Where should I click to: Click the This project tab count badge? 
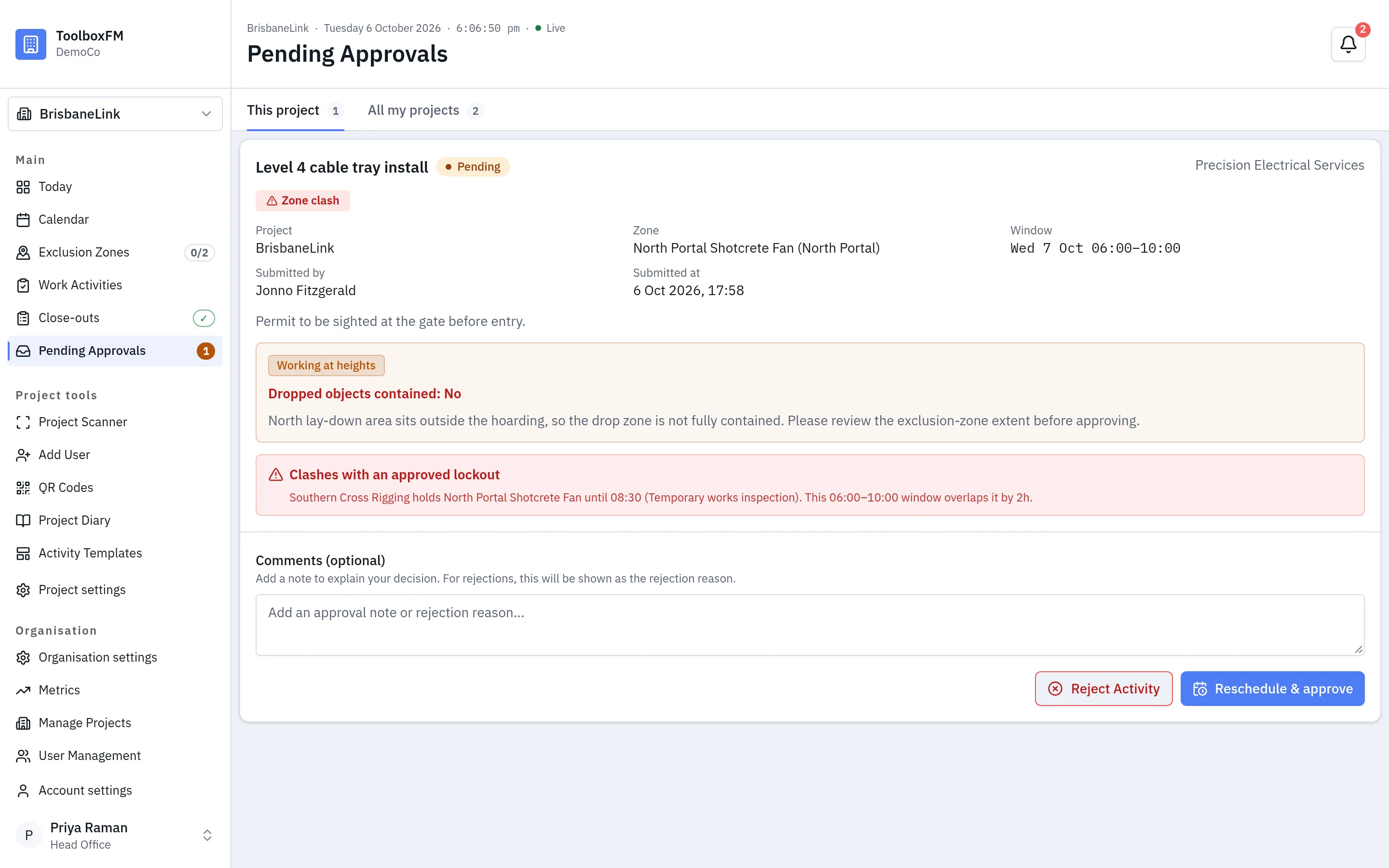pyautogui.click(x=335, y=111)
